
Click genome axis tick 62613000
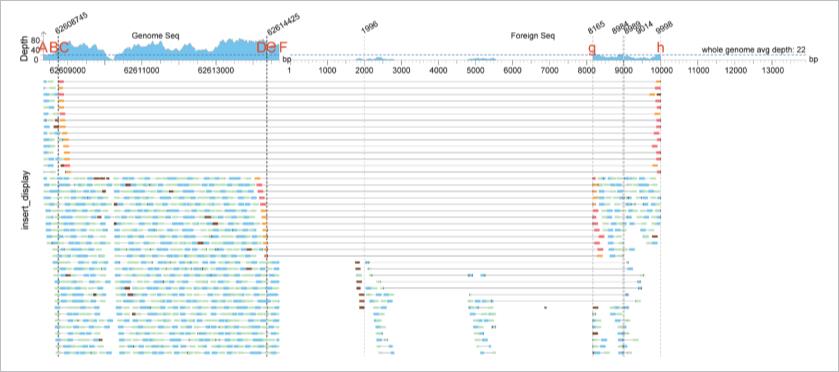[x=216, y=70]
